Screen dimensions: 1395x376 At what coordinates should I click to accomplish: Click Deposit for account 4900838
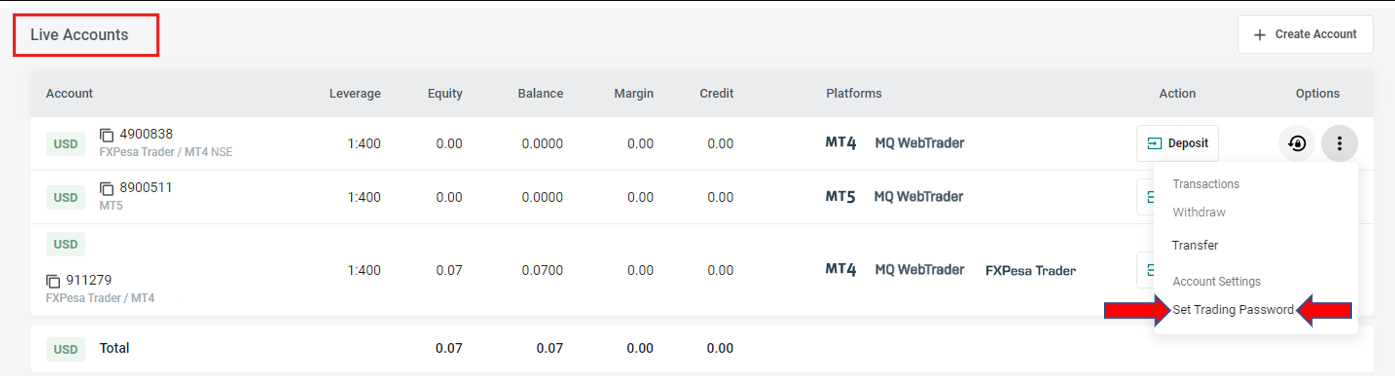(x=1177, y=143)
